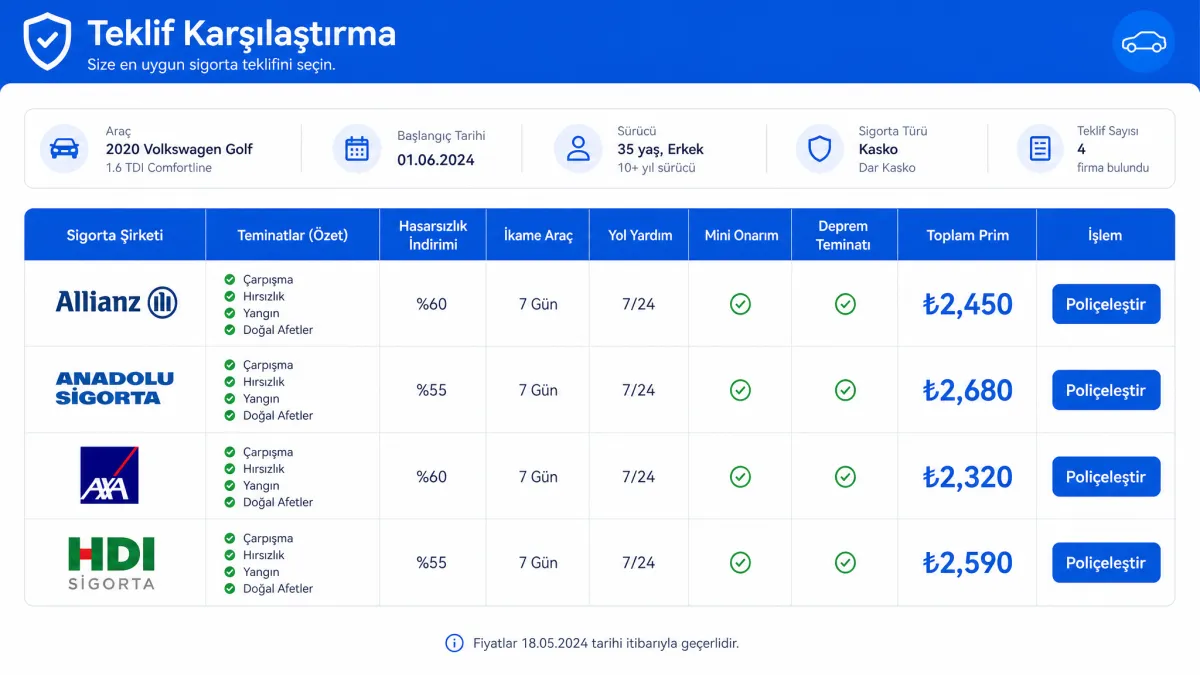Click 7 Gün in the Allianz row
Viewport: 1200px width, 675px height.
coord(538,304)
